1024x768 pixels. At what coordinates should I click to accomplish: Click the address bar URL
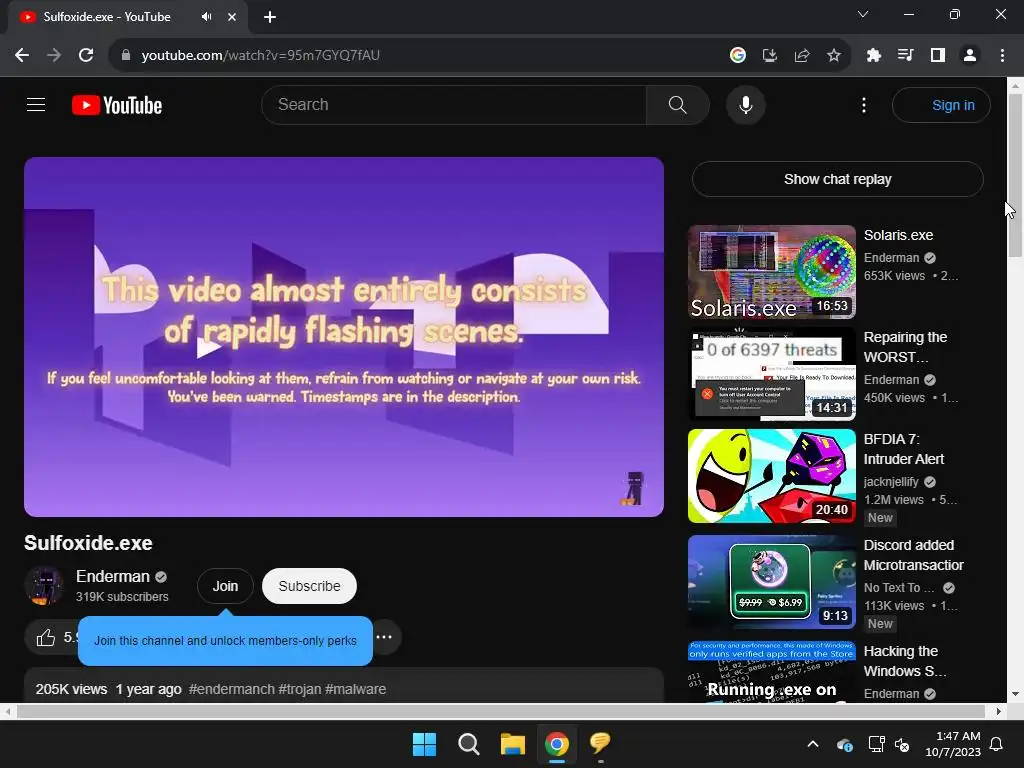click(261, 55)
